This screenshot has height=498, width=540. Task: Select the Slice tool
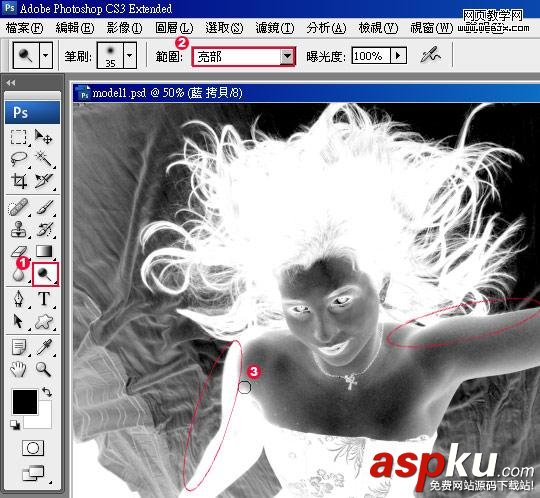click(x=43, y=180)
